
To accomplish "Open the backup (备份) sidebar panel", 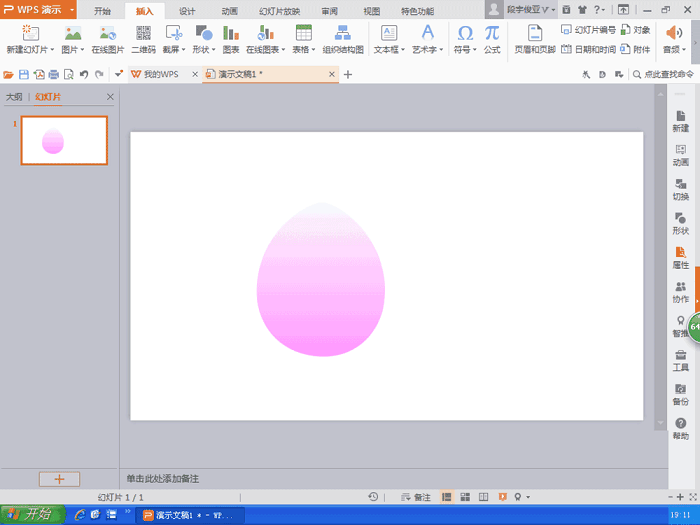I will pyautogui.click(x=680, y=394).
